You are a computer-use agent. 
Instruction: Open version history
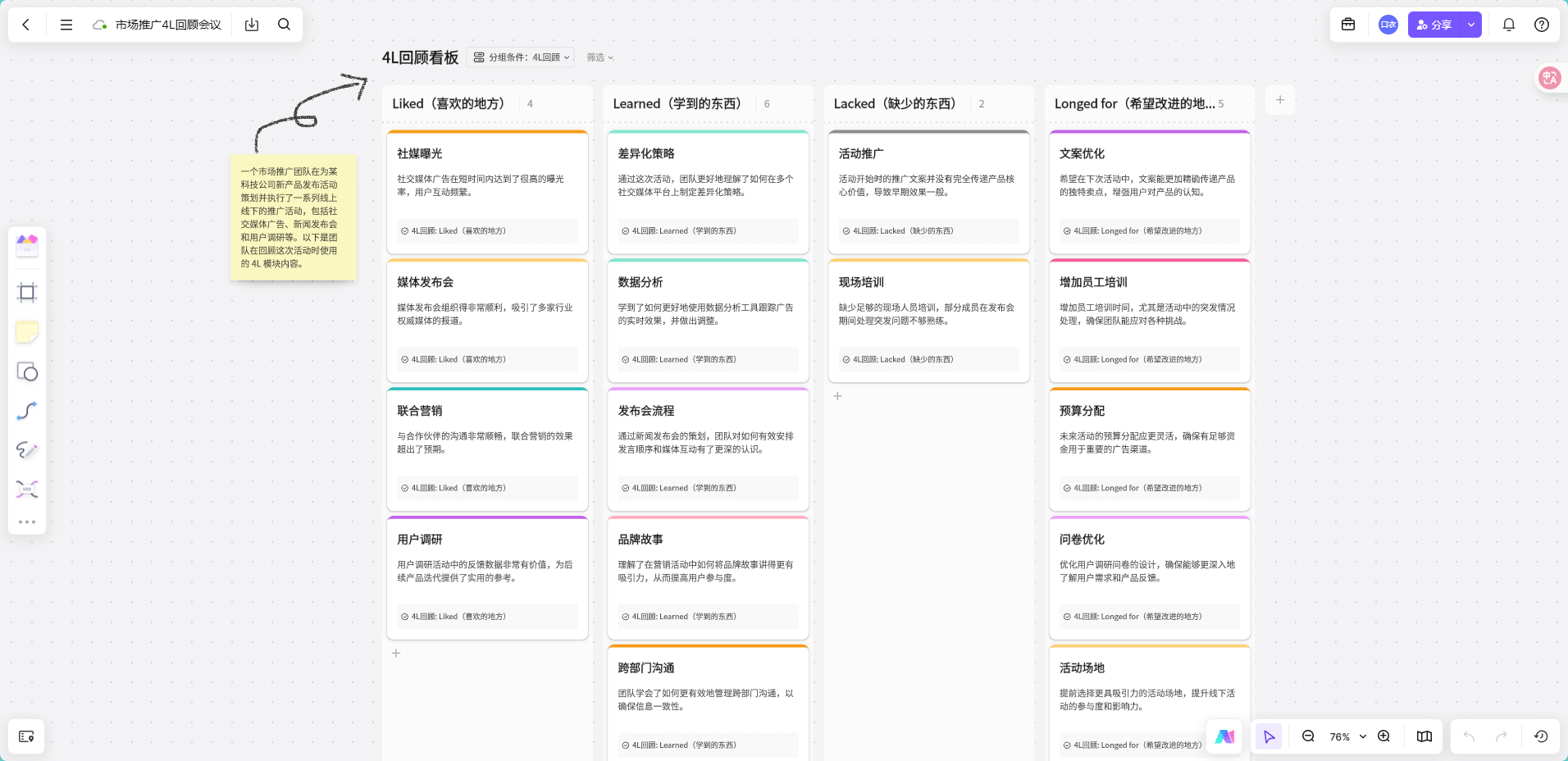pos(1541,736)
